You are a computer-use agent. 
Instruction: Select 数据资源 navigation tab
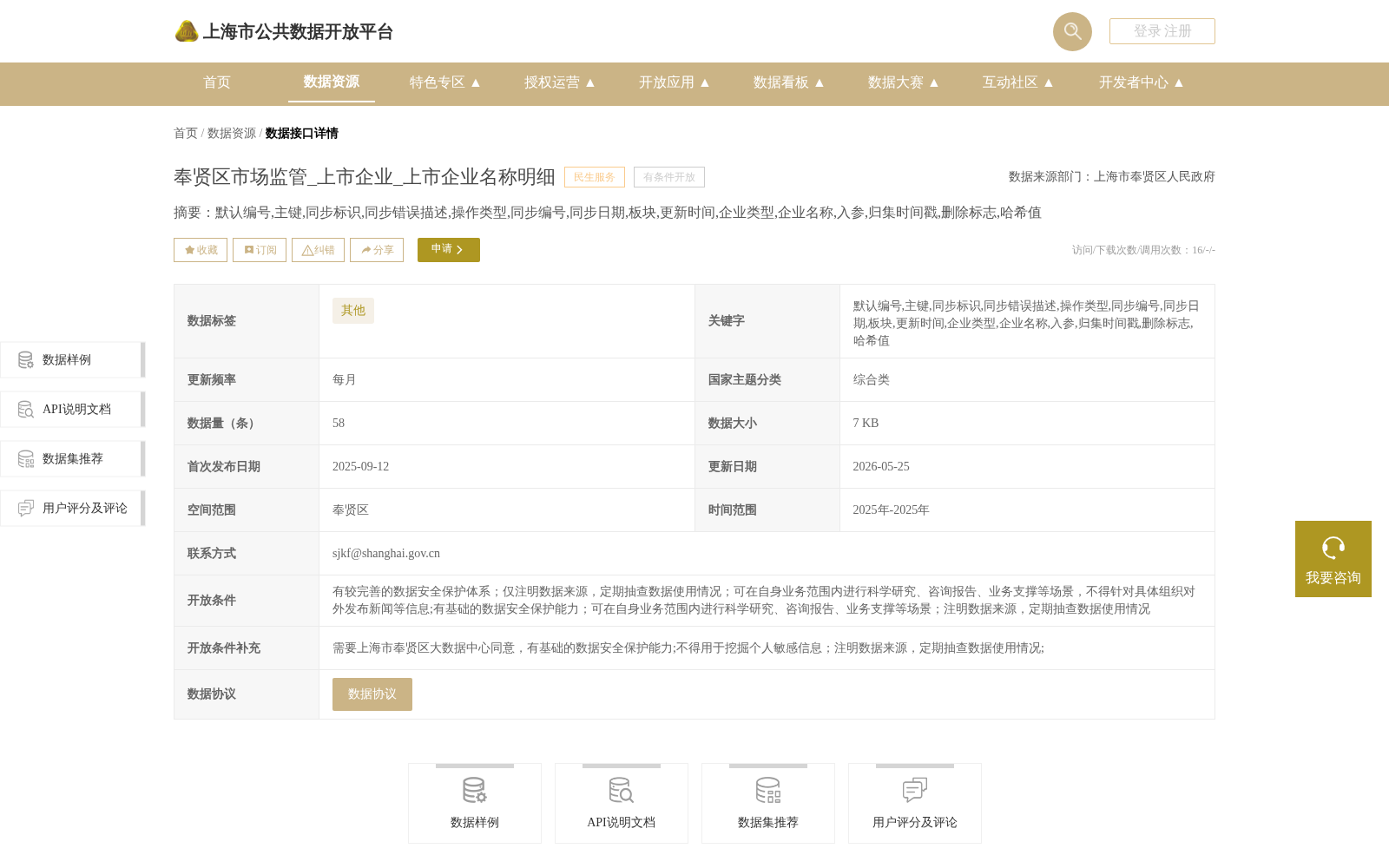coord(332,82)
